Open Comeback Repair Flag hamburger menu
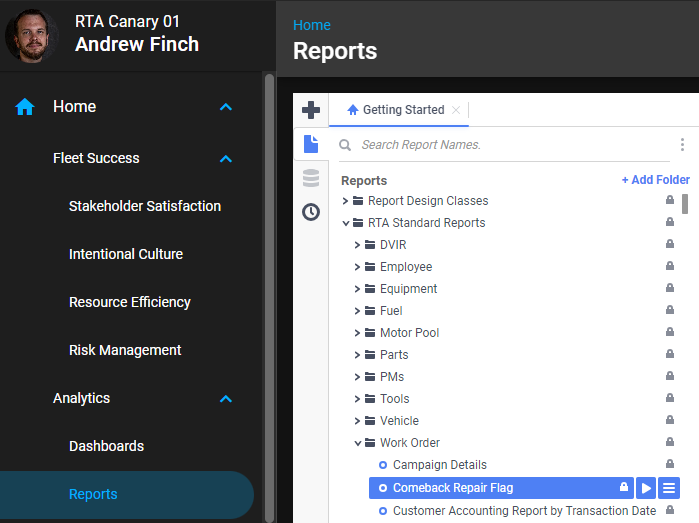Image resolution: width=699 pixels, height=523 pixels. click(669, 487)
